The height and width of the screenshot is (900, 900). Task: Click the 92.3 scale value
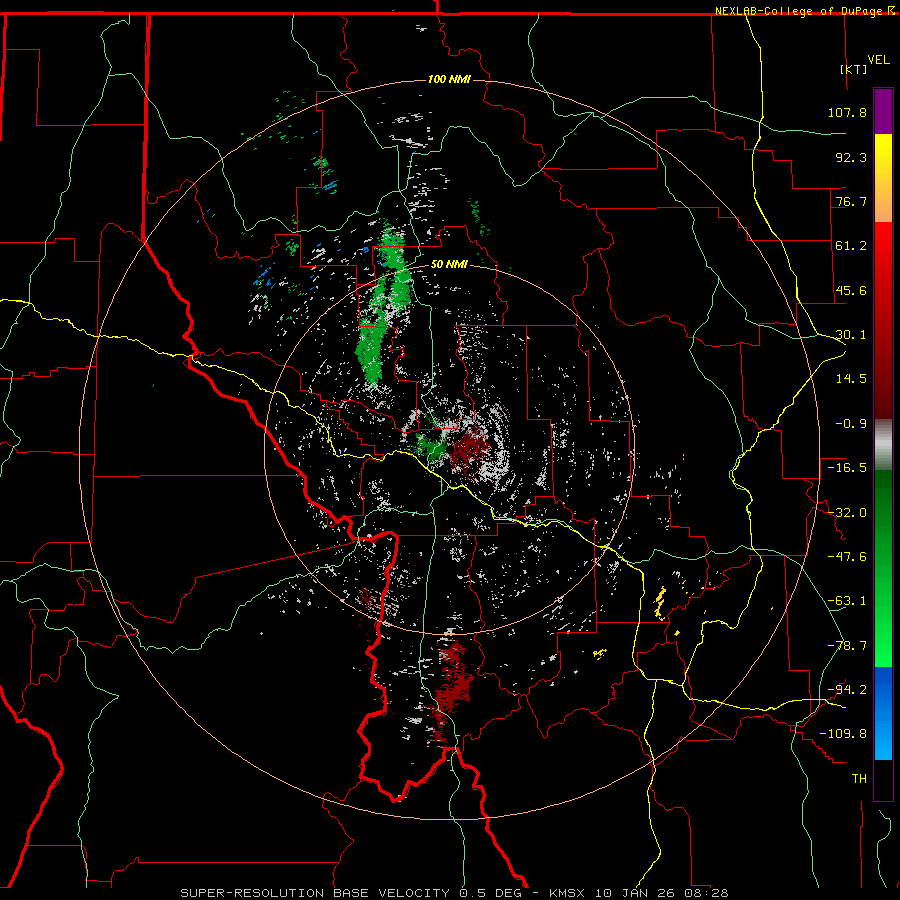tap(851, 157)
